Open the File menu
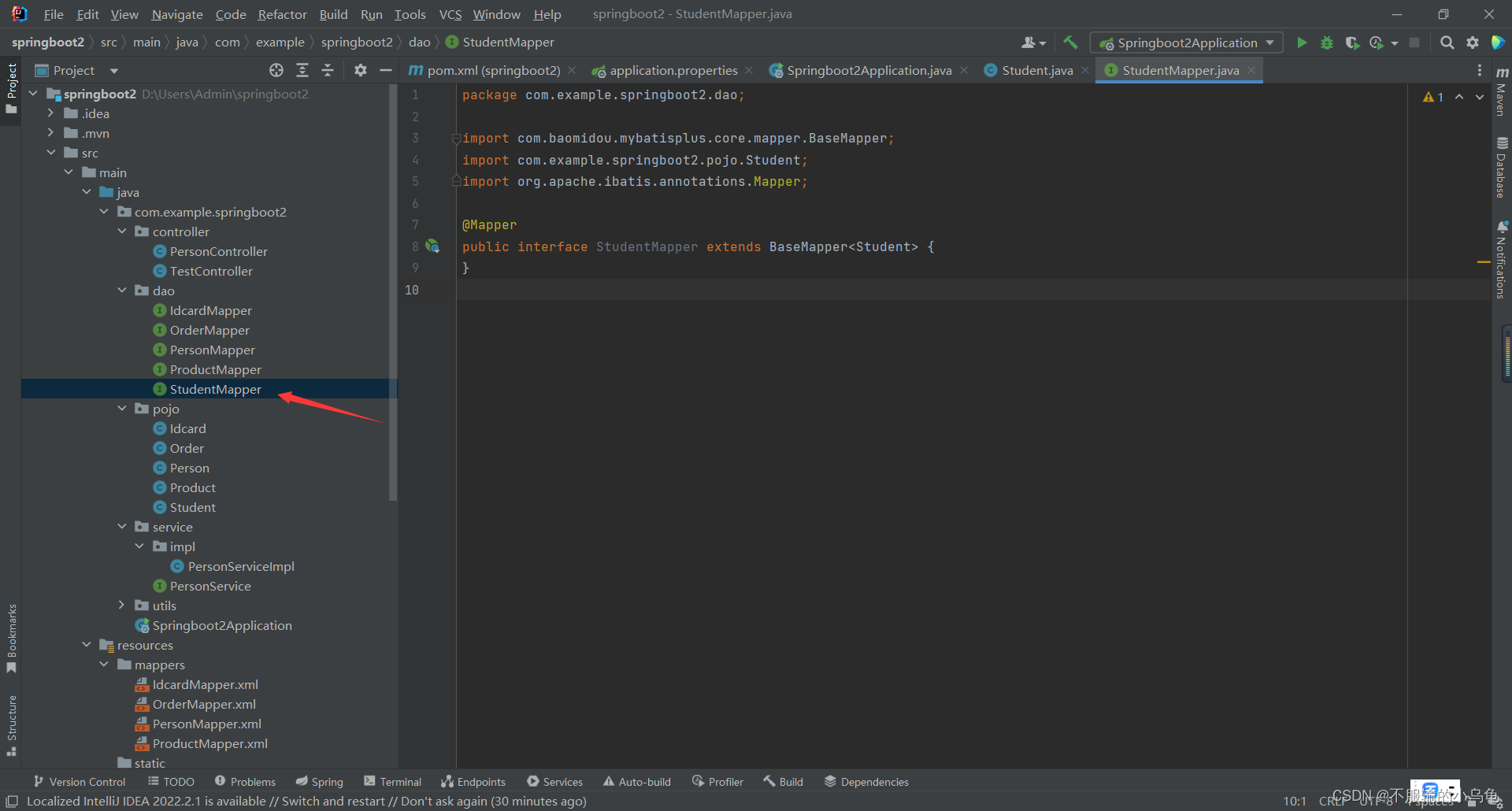Screen dimensions: 1512x811 click(x=54, y=14)
